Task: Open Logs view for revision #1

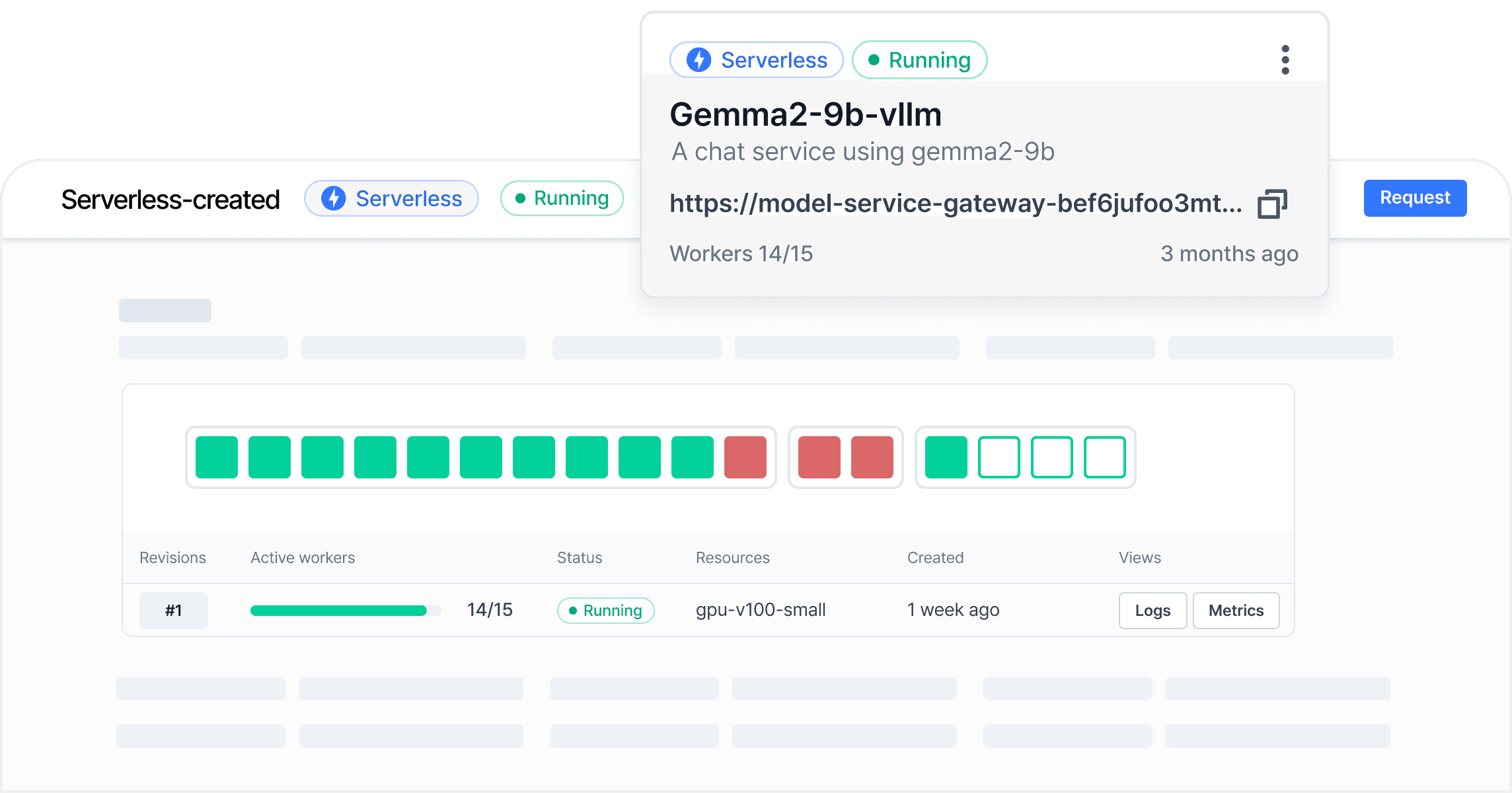Action: tap(1153, 611)
